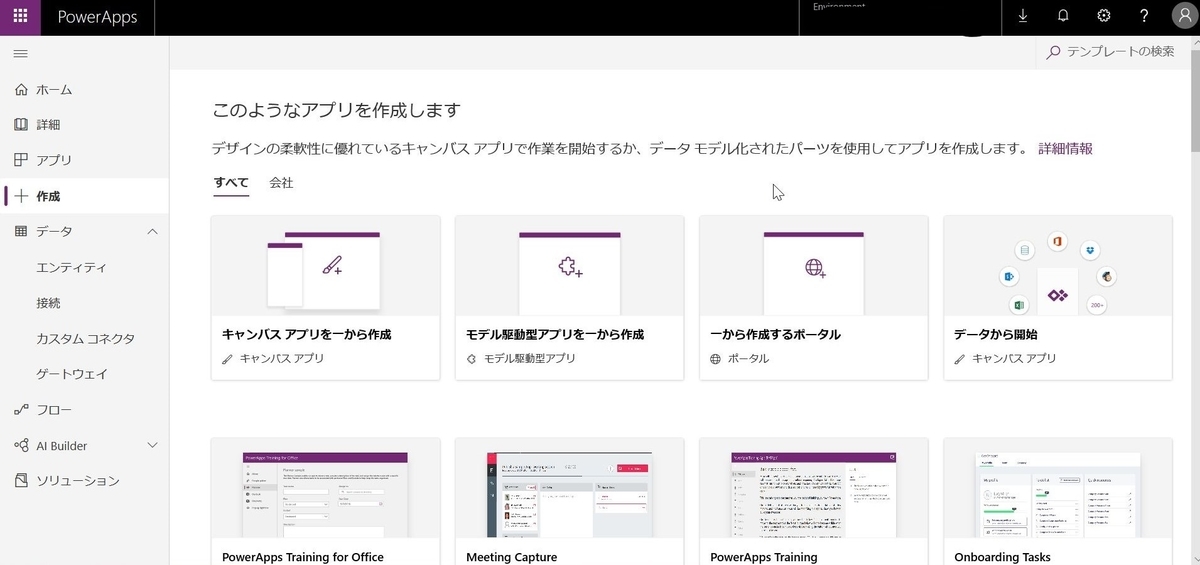Click 一から作成するポータル title
Viewport: 1200px width, 565px height.
coord(775,334)
